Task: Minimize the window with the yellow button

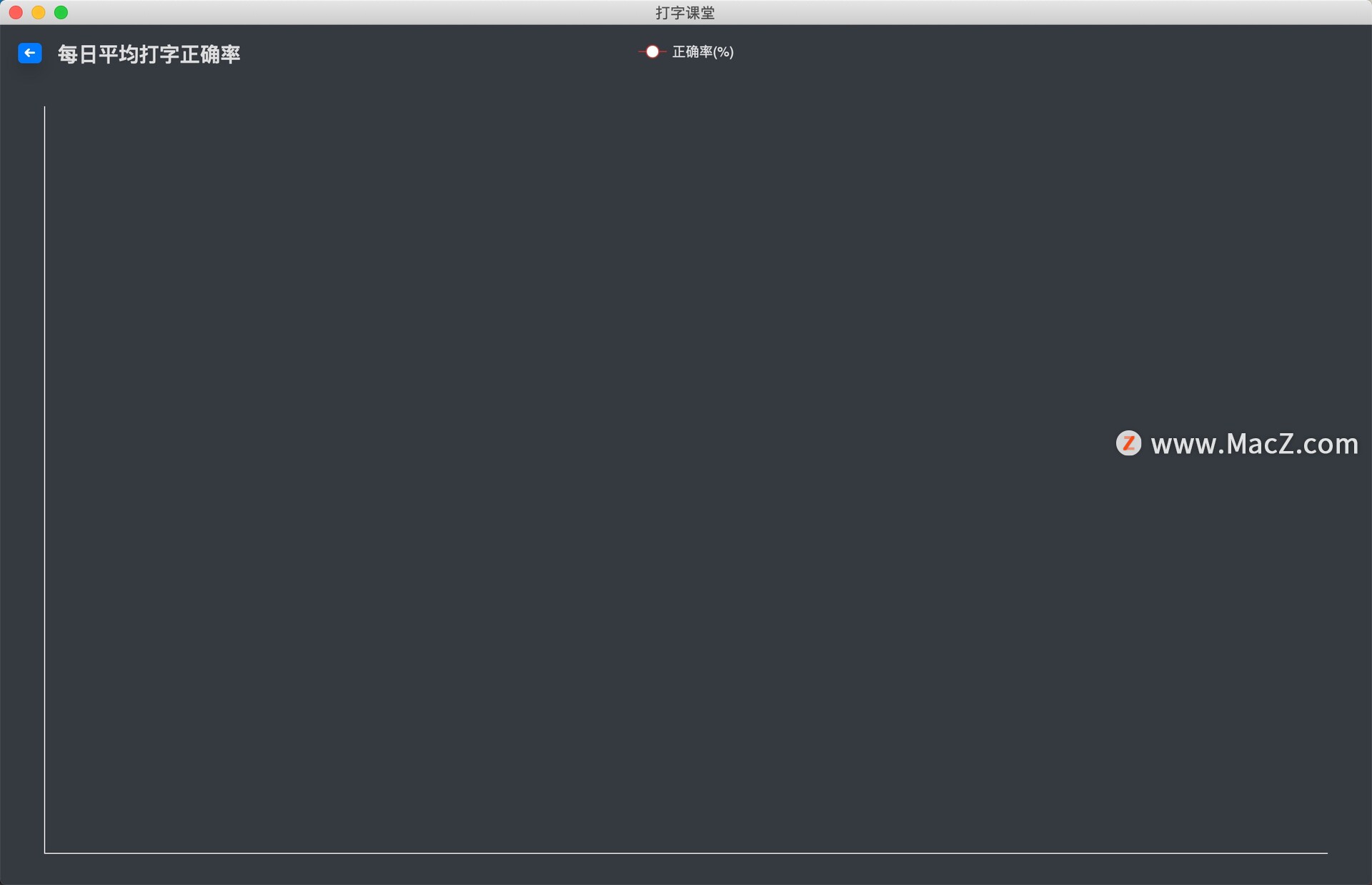Action: [x=39, y=12]
